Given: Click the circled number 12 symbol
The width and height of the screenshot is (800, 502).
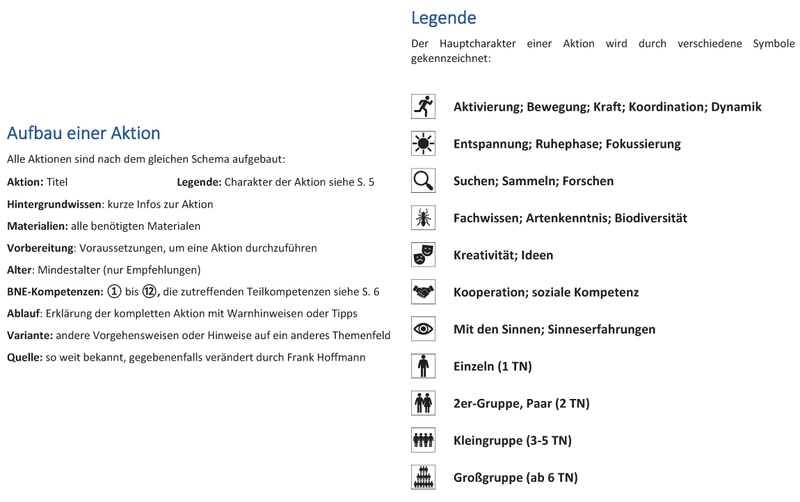Looking at the screenshot, I should pyautogui.click(x=150, y=292).
